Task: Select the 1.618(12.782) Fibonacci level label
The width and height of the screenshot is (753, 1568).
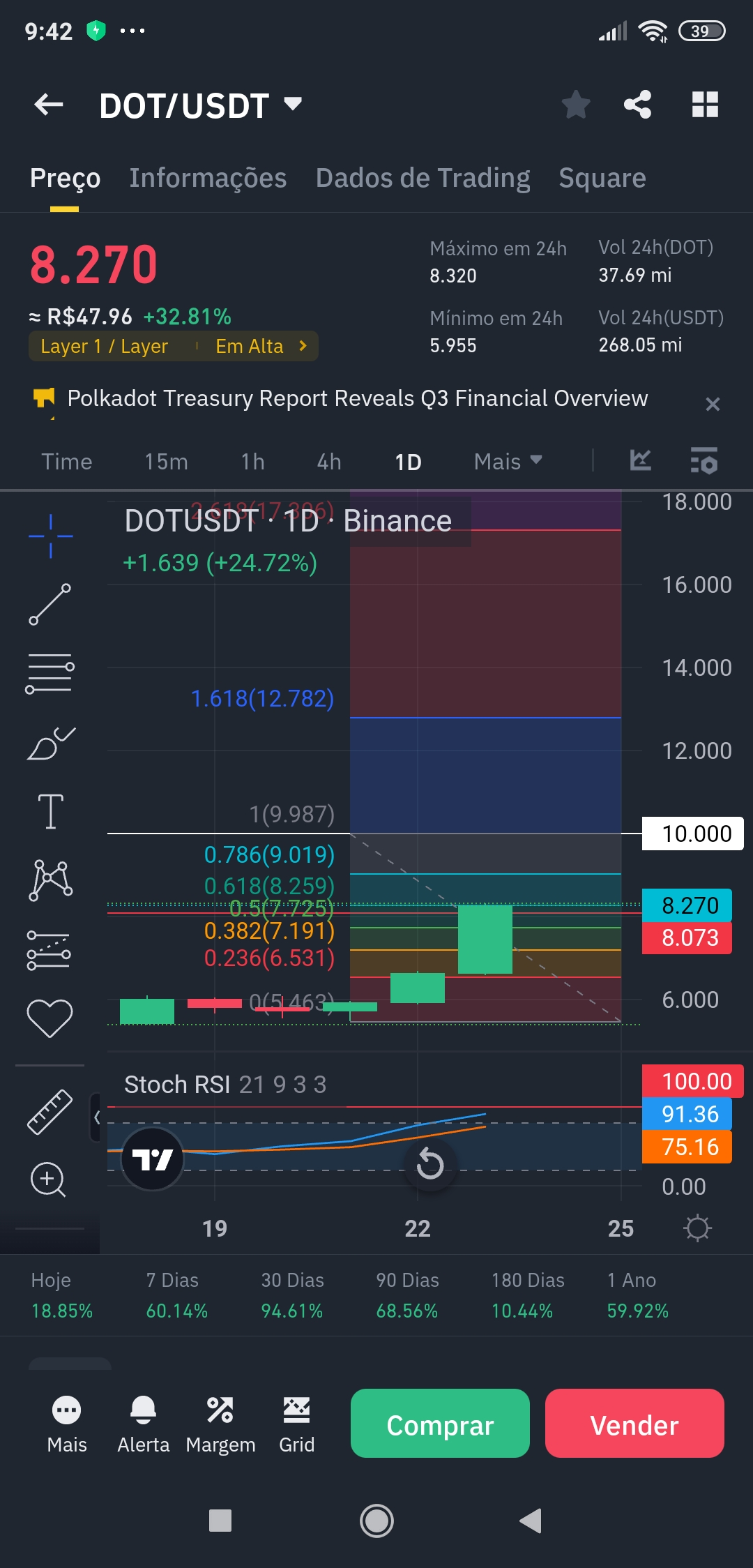Action: tap(262, 698)
